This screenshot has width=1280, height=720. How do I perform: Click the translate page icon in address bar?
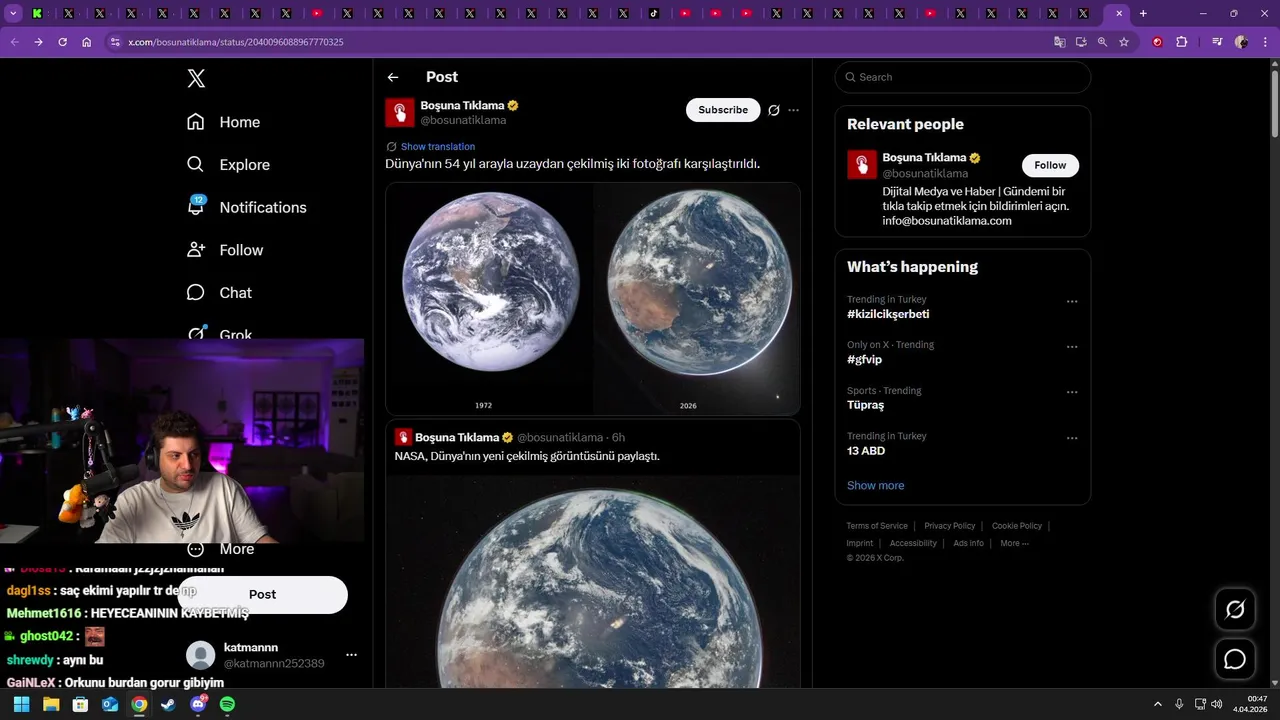pyautogui.click(x=1060, y=42)
